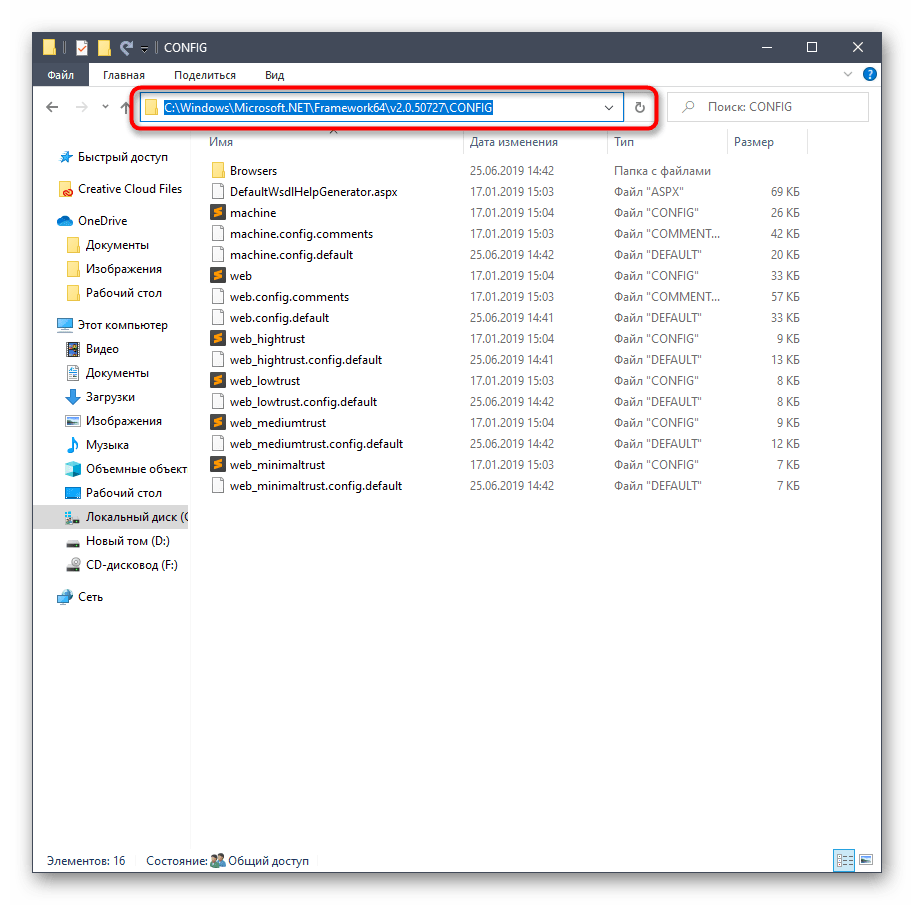Refresh the CONFIG folder view

(639, 107)
